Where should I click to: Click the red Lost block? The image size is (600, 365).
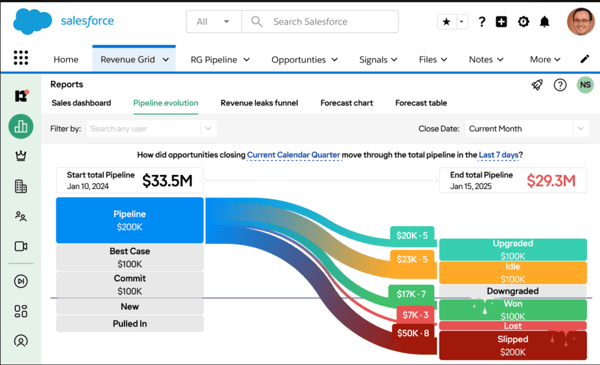coord(513,326)
